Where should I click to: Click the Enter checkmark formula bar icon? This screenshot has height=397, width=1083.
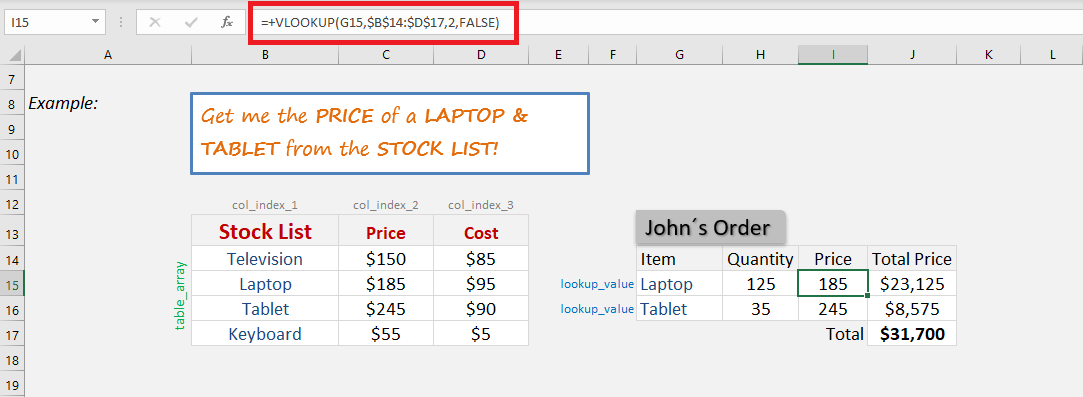coord(191,22)
